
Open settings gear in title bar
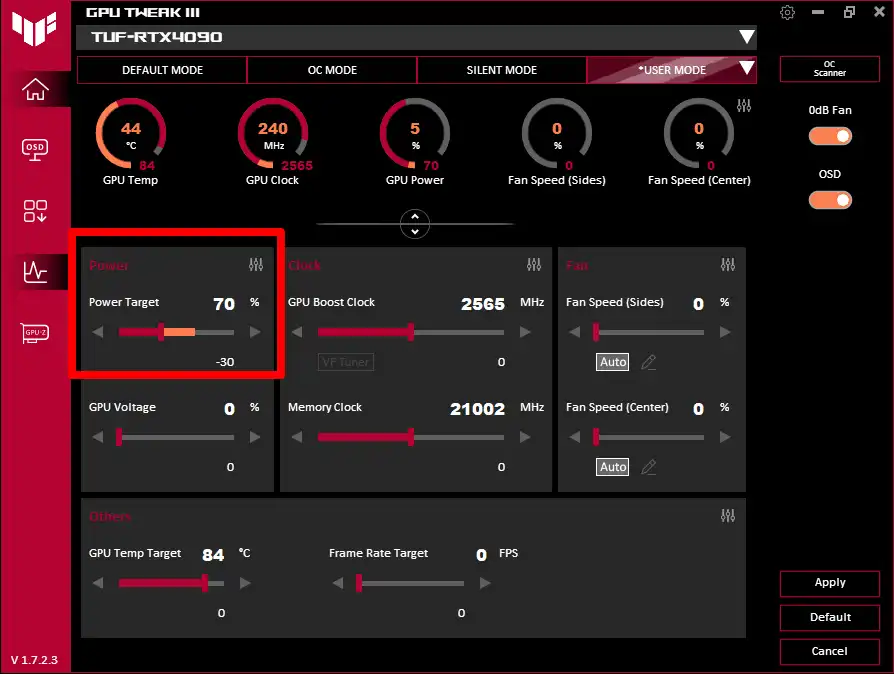tap(787, 12)
